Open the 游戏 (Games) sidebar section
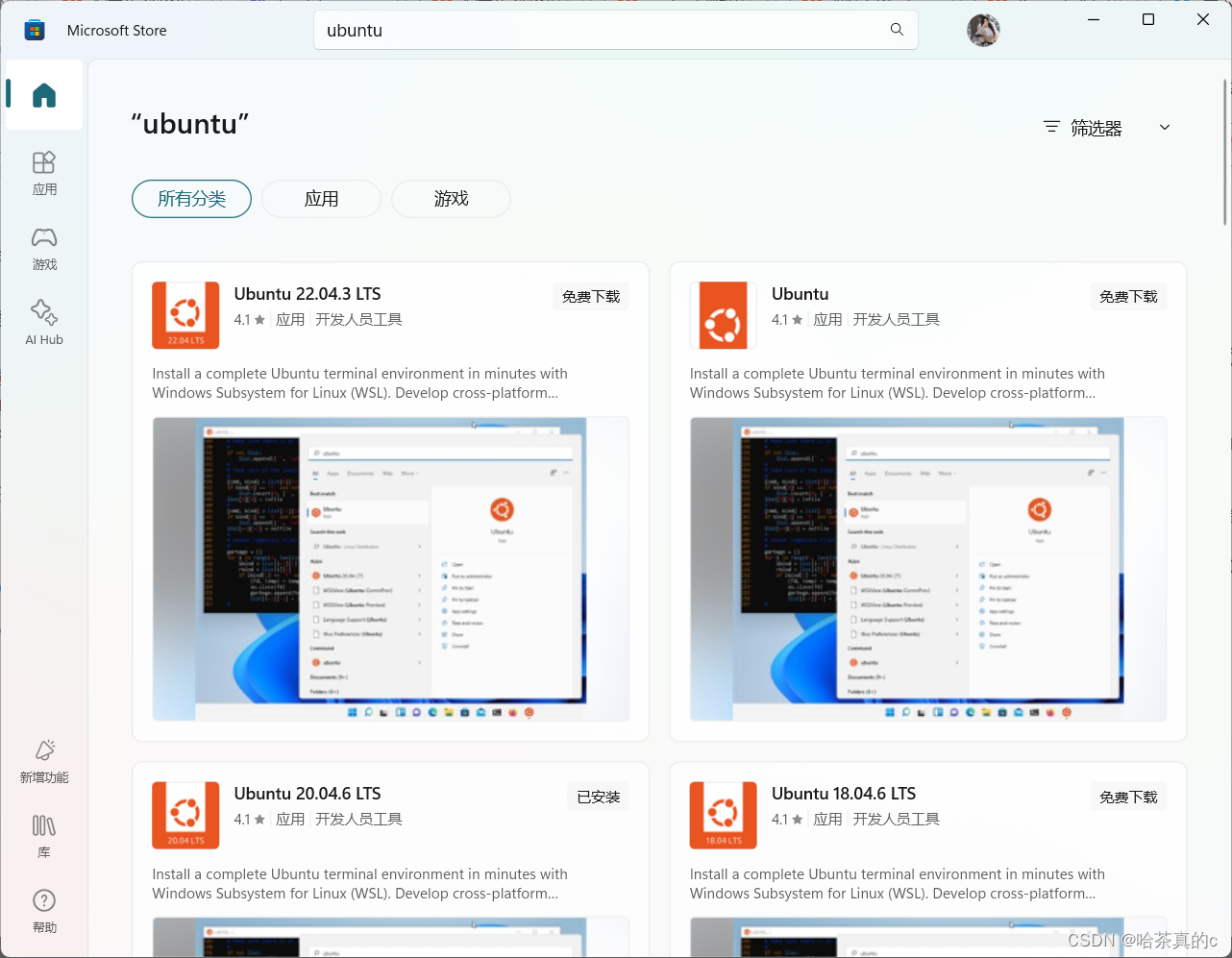The image size is (1232, 958). 44,248
